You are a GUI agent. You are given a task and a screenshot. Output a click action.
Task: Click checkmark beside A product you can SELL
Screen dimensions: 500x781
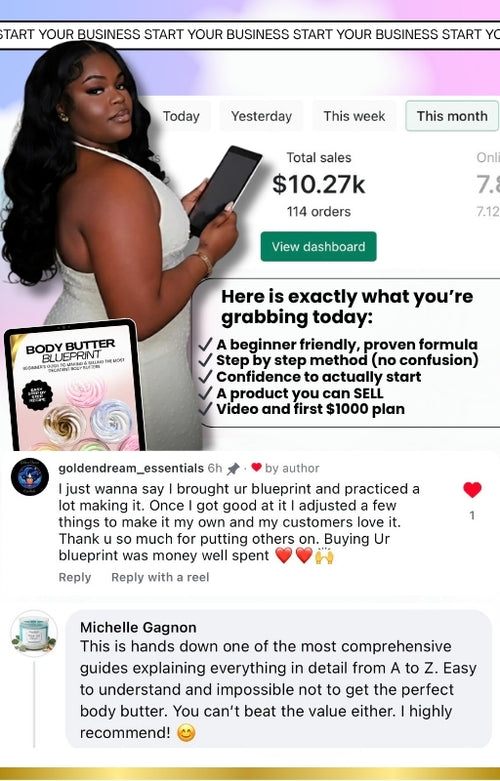205,393
